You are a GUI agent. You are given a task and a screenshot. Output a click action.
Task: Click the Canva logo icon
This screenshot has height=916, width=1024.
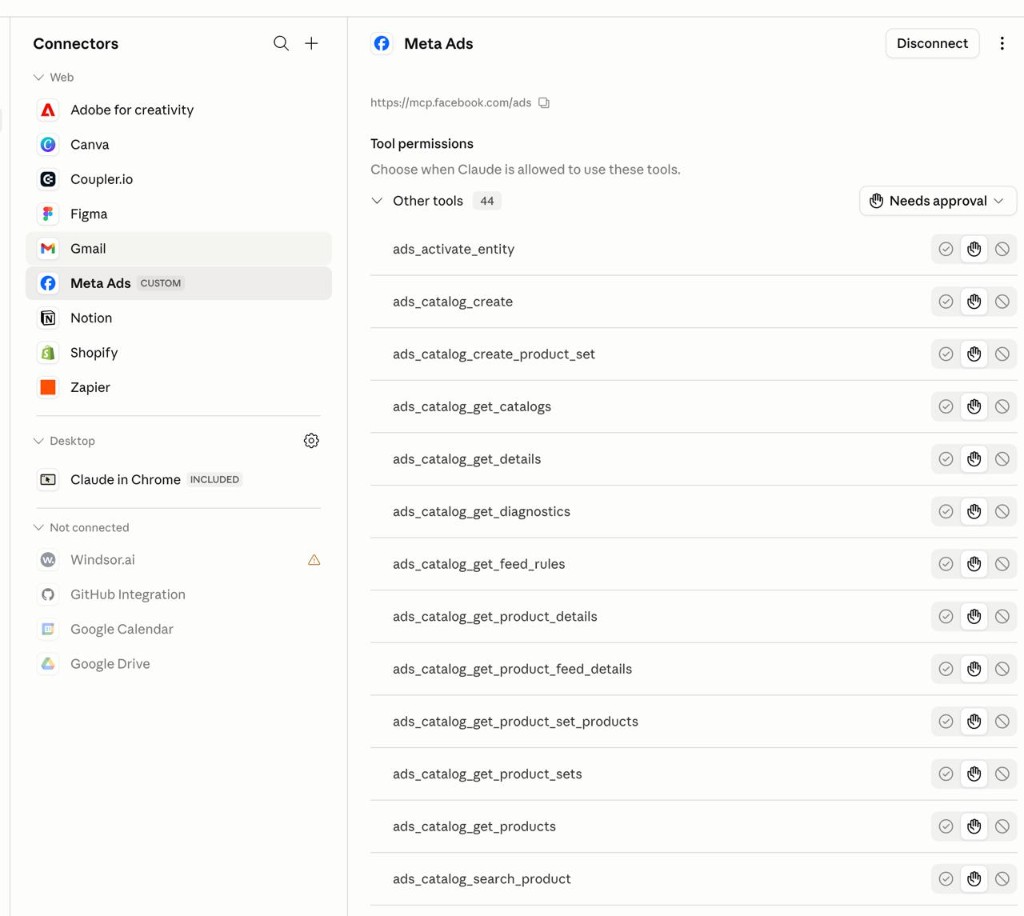tap(48, 144)
